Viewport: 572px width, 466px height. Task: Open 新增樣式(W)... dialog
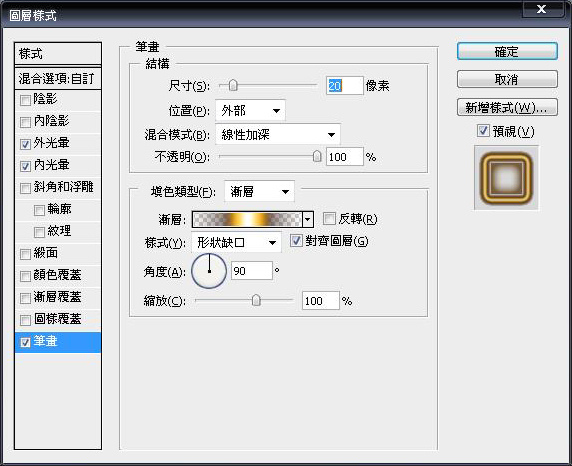pyautogui.click(x=507, y=108)
